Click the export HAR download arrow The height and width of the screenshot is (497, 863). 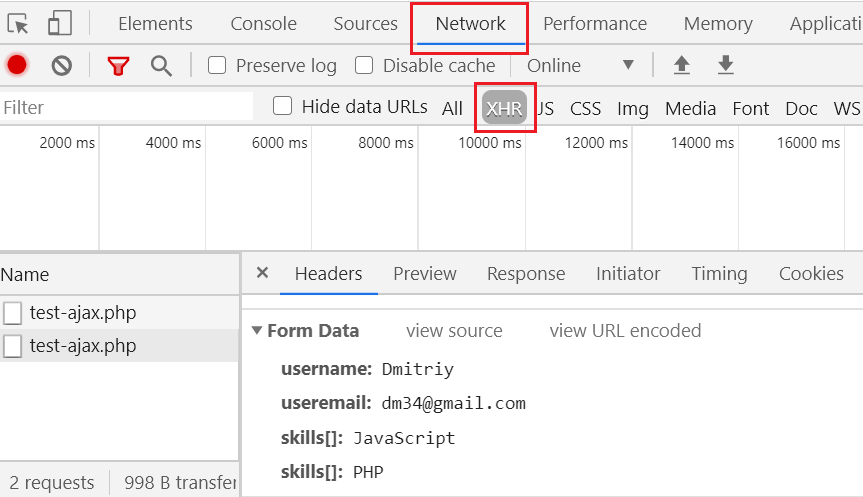[726, 66]
